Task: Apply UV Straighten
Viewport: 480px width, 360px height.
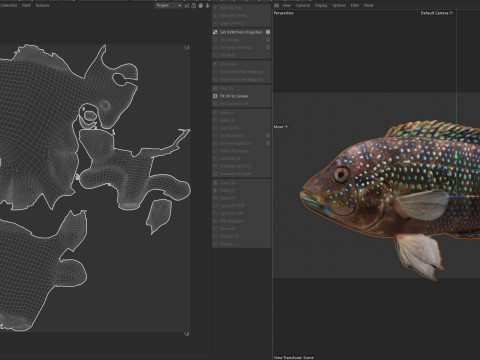Action: pos(238,136)
